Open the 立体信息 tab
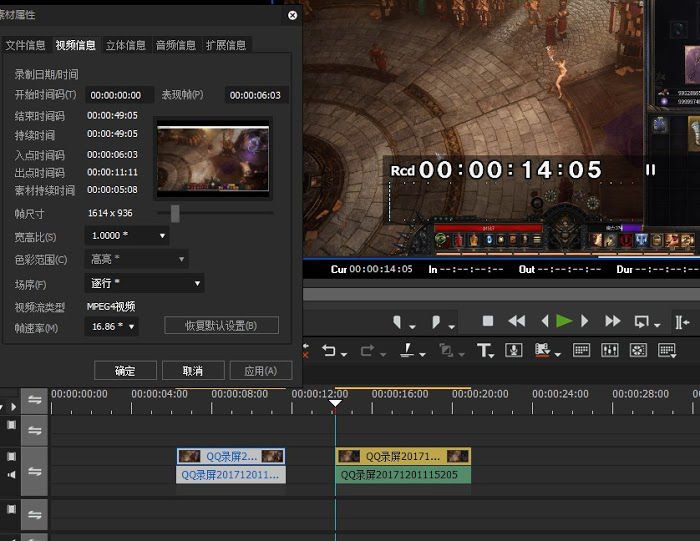Image resolution: width=700 pixels, height=541 pixels. 126,45
